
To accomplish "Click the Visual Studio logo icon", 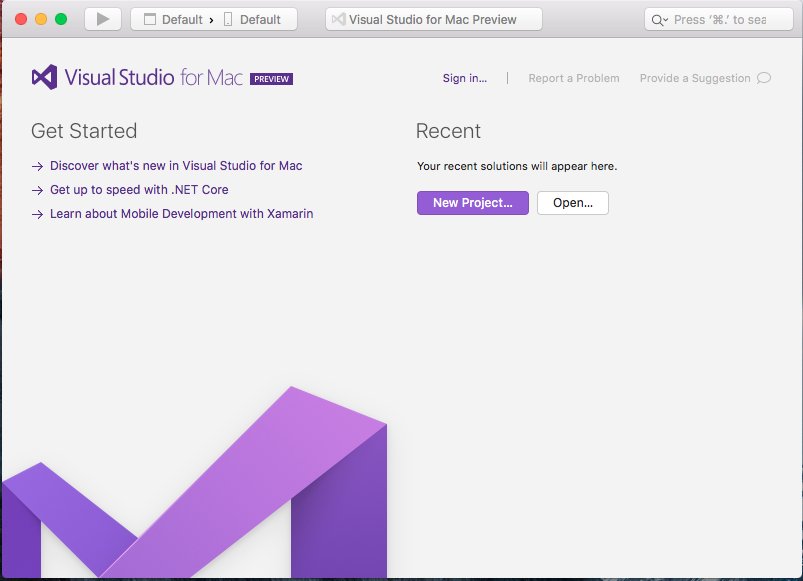I will pyautogui.click(x=45, y=77).
